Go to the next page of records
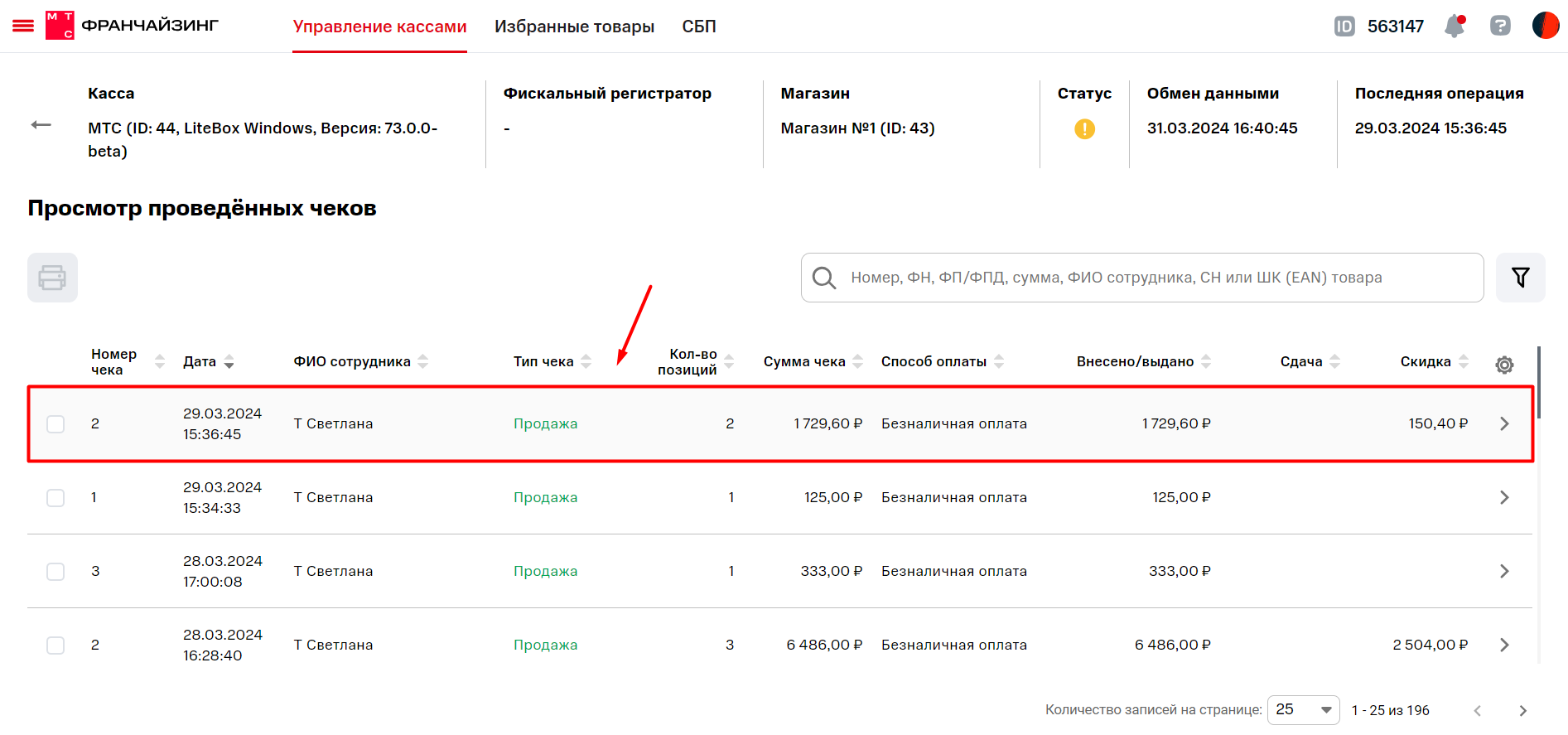The image size is (1568, 735). click(x=1522, y=711)
